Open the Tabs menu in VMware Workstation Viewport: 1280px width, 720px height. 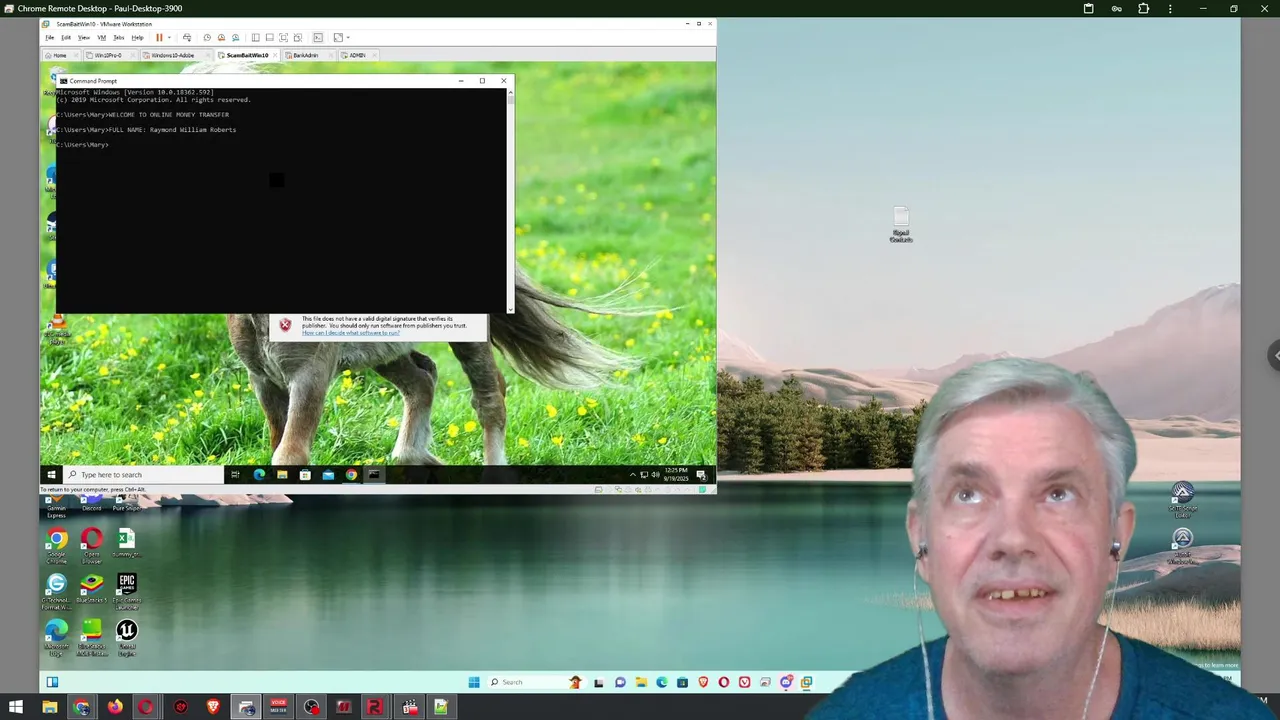click(x=118, y=38)
